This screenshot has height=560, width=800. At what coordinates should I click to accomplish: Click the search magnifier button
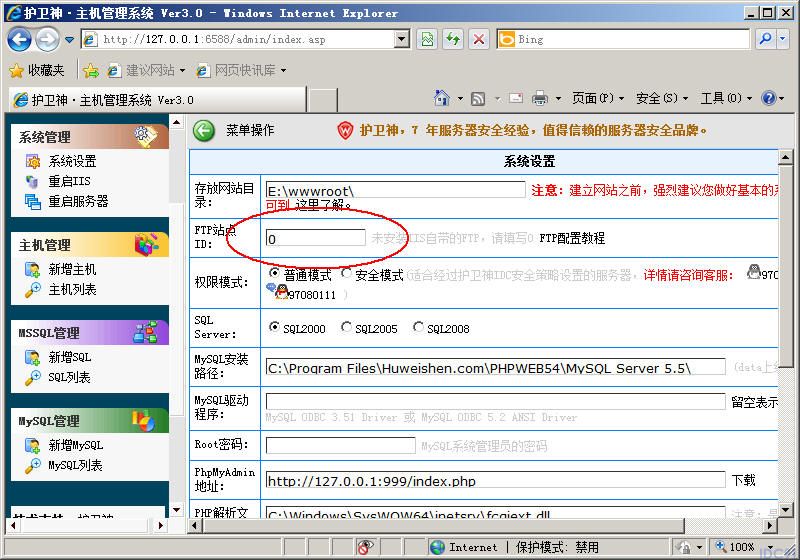coord(765,39)
